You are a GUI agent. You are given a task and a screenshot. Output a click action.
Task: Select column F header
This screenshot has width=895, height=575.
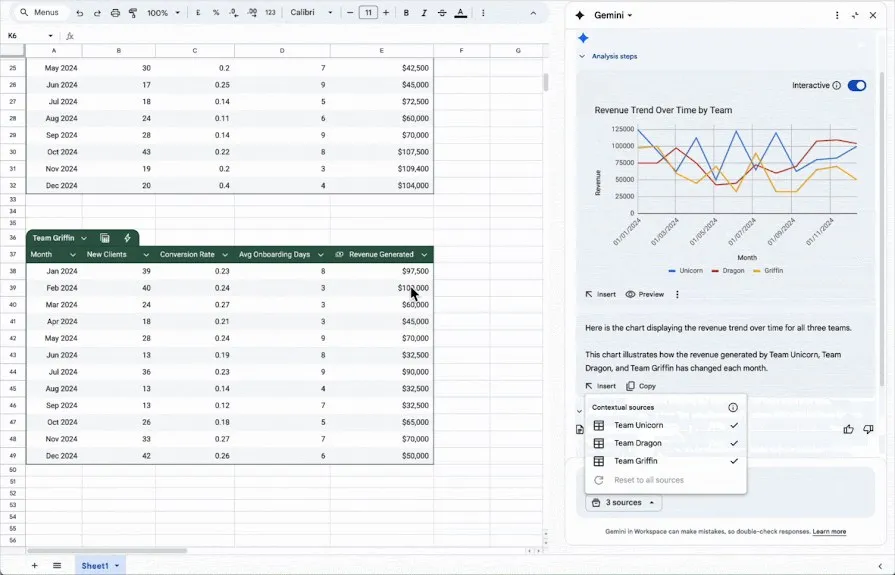pyautogui.click(x=461, y=51)
